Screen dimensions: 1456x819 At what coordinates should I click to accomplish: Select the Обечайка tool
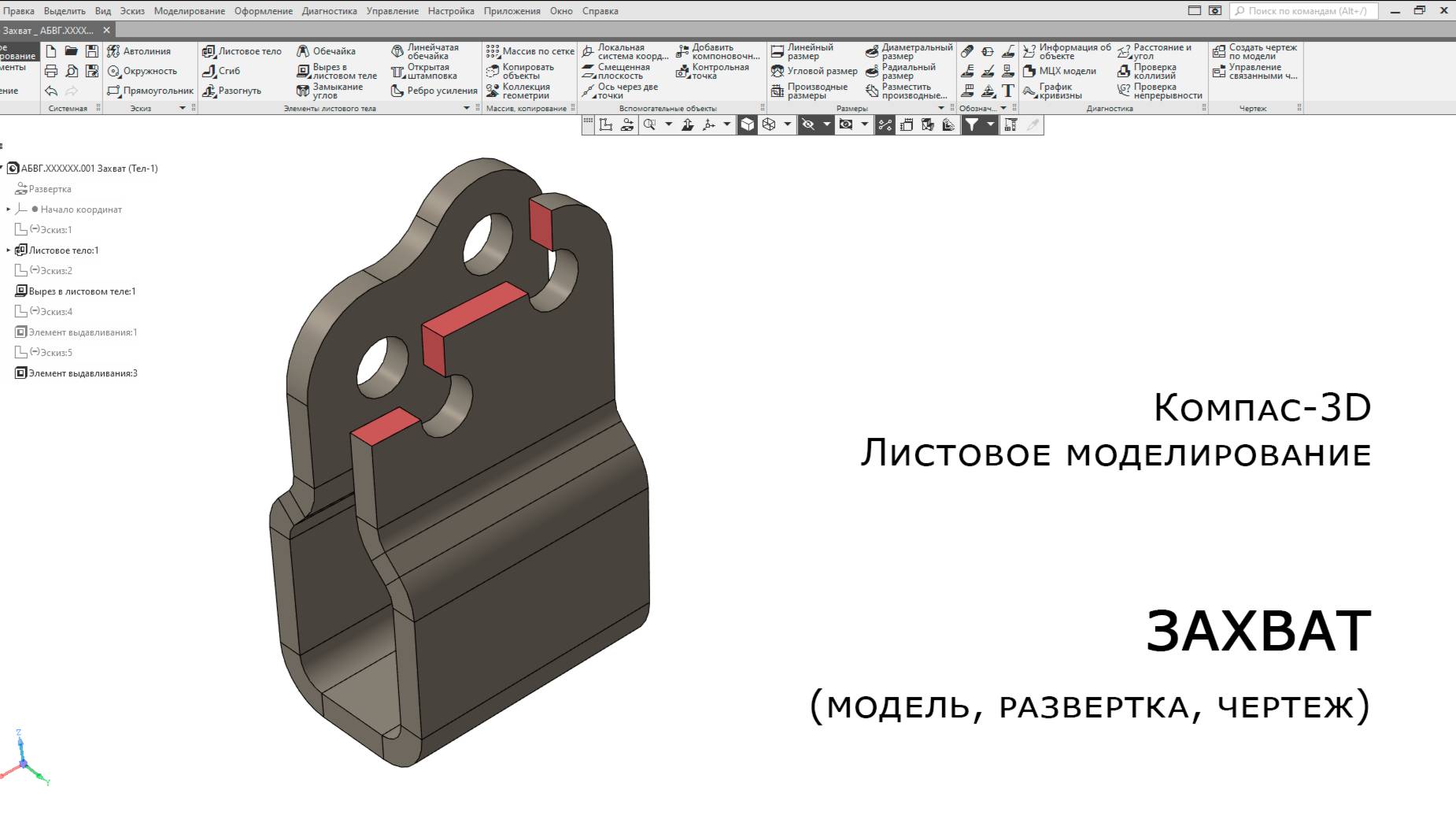pyautogui.click(x=302, y=50)
